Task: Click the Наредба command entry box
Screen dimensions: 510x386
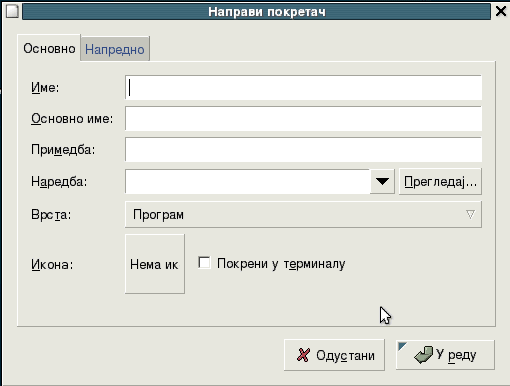Action: [247, 181]
